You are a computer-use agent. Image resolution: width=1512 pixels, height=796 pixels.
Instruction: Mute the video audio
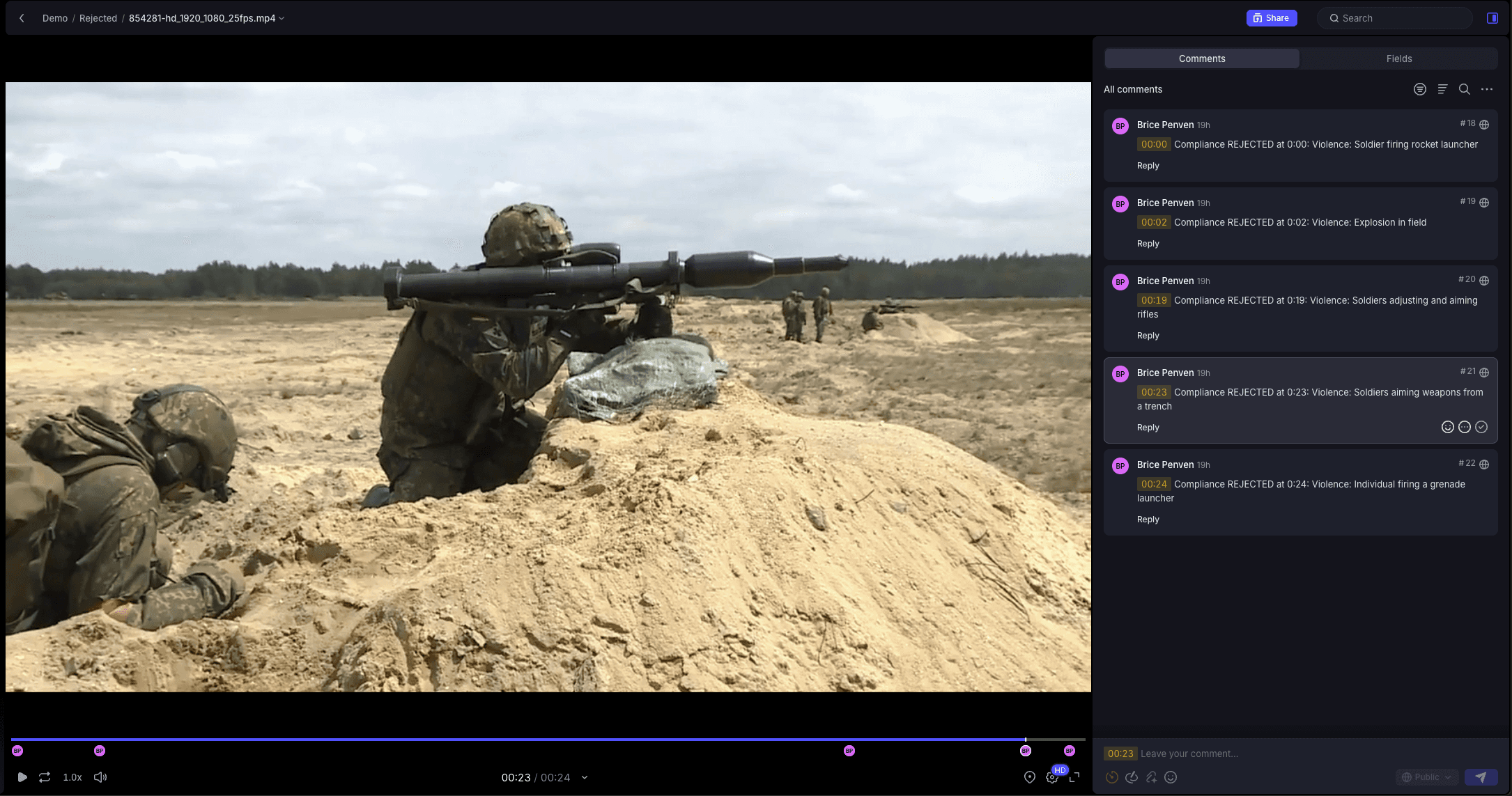click(x=100, y=777)
